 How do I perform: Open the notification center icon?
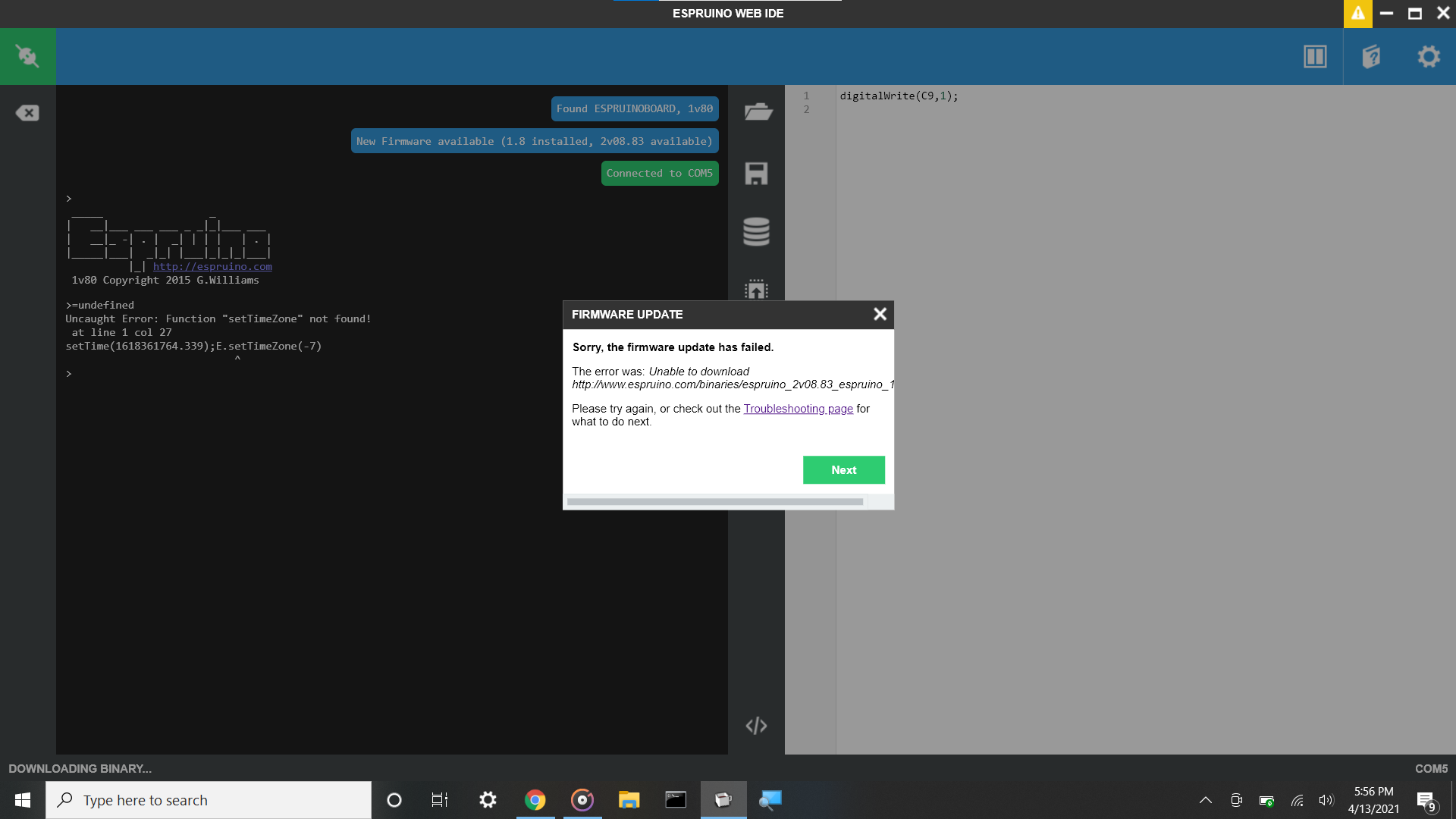[x=1426, y=801]
